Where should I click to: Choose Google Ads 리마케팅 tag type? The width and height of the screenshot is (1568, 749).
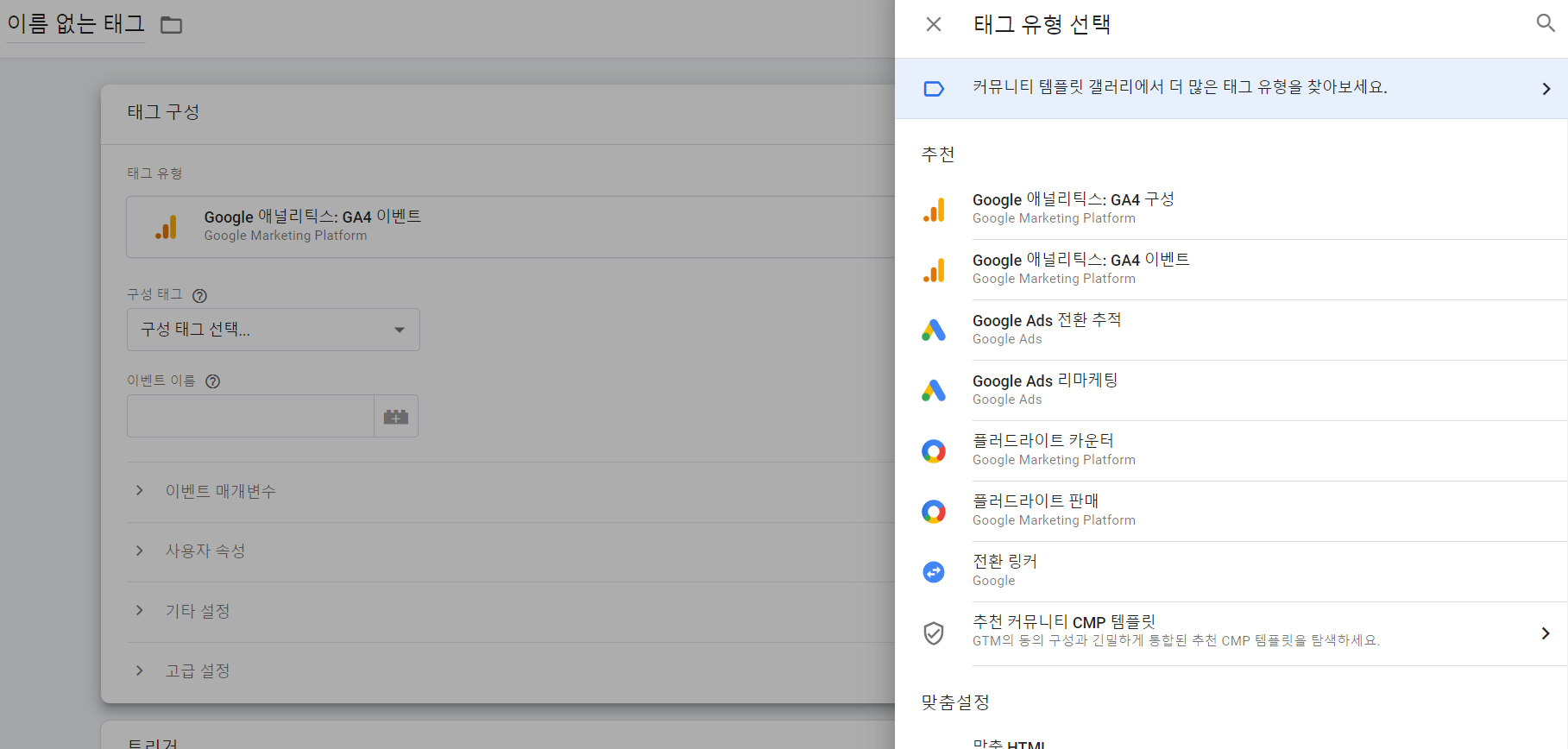click(x=1231, y=391)
